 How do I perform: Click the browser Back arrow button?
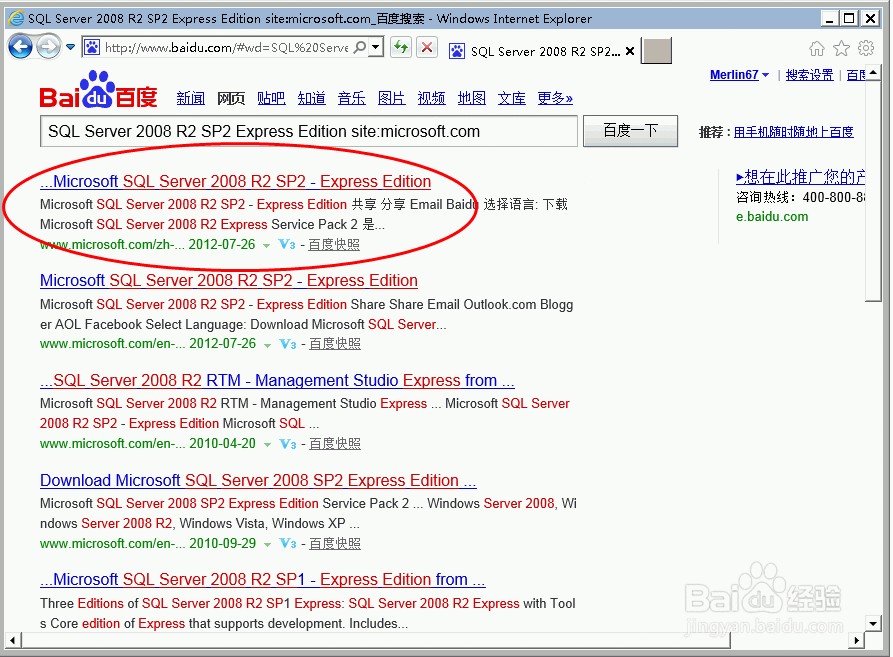[21, 47]
